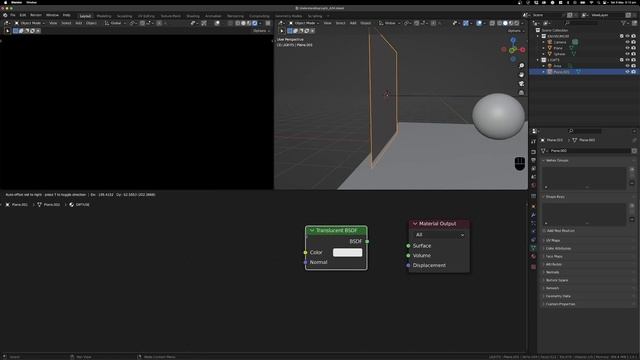Screen dimensions: 640x360
Task: Click the mesh name field Plane.002
Action: click(x=589, y=151)
